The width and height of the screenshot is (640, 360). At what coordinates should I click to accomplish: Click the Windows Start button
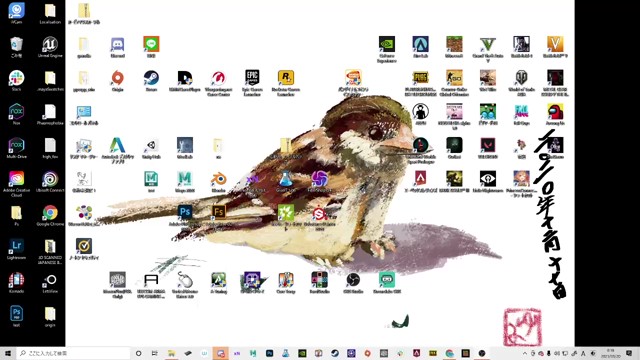[8, 353]
